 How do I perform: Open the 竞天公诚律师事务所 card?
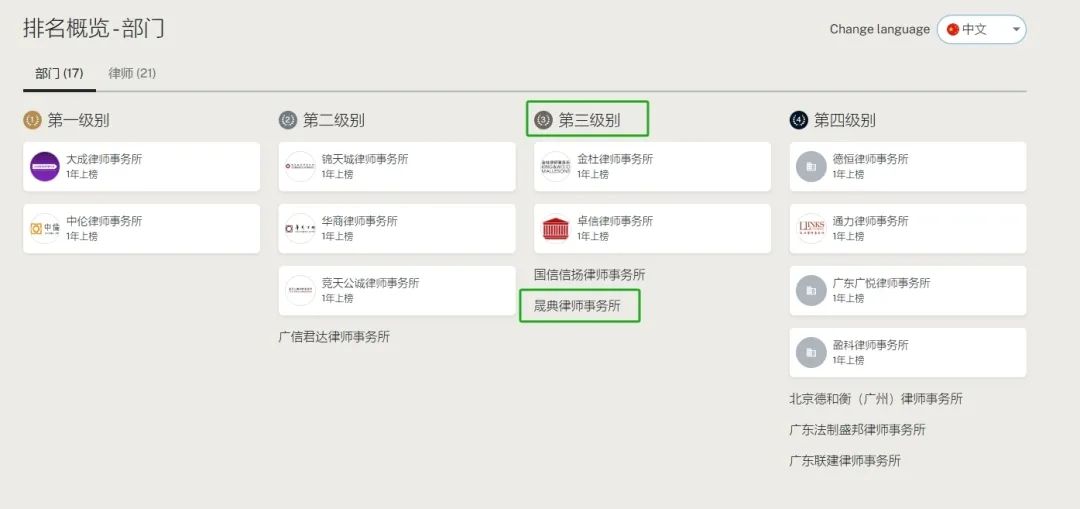click(397, 290)
